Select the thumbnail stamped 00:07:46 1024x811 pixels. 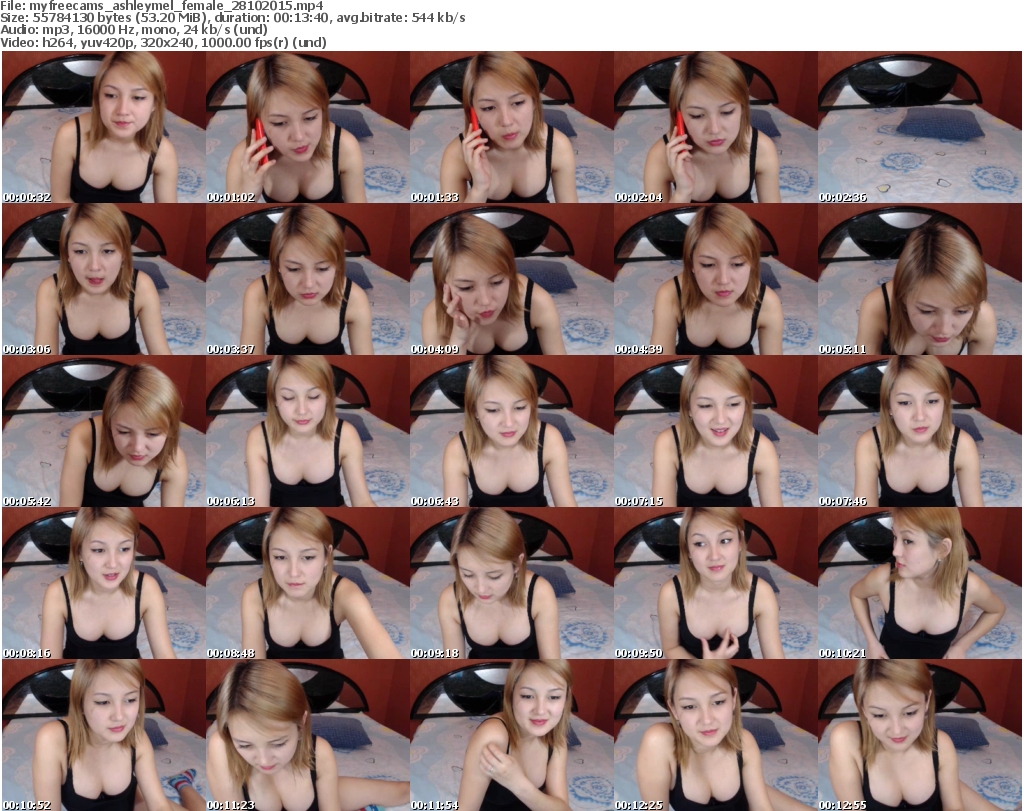(920, 432)
